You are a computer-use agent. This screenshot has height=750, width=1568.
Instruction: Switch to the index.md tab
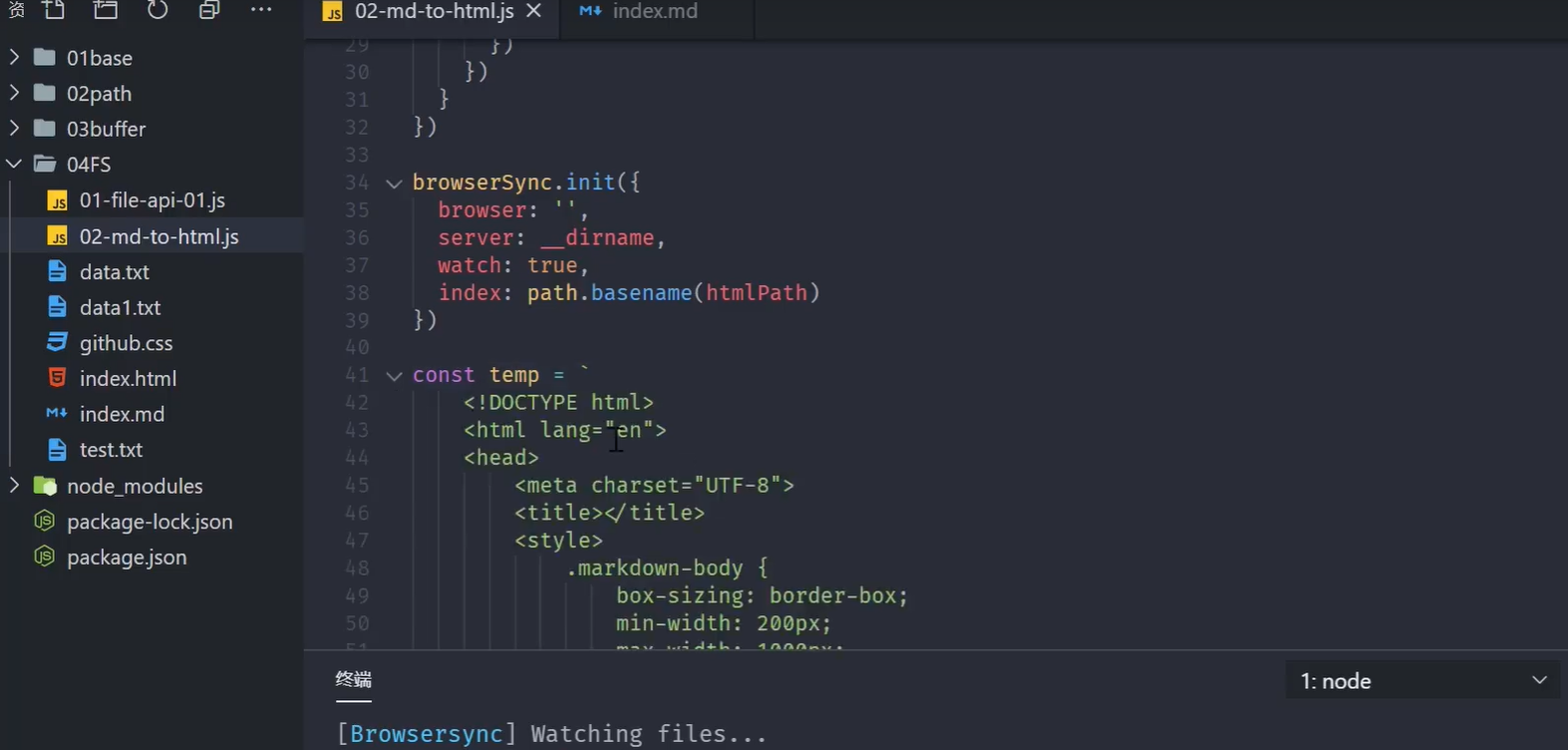tap(654, 11)
